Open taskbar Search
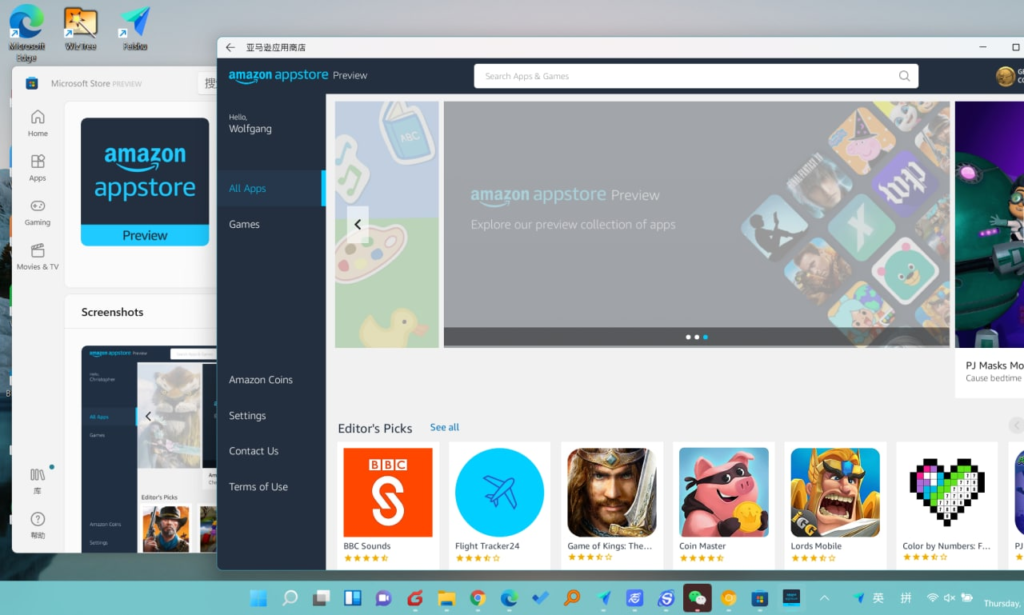Viewport: 1024px width, 615px height. point(290,598)
